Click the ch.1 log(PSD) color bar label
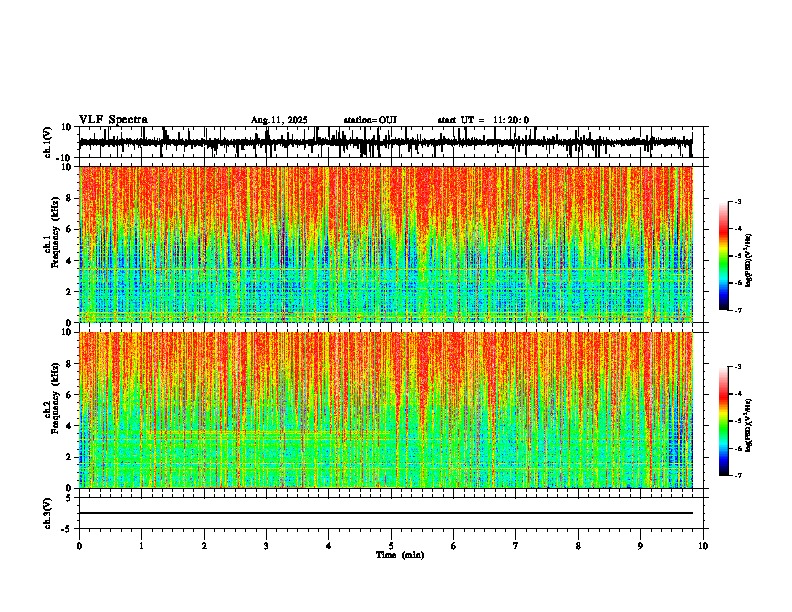The image size is (792, 612). [x=749, y=260]
